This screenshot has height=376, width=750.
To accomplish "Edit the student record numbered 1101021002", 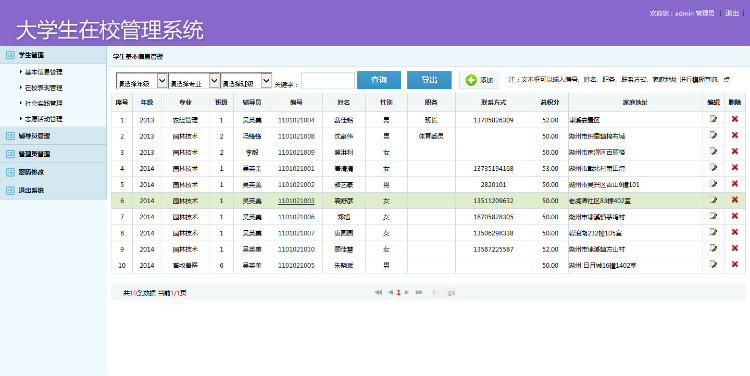I will pyautogui.click(x=714, y=184).
